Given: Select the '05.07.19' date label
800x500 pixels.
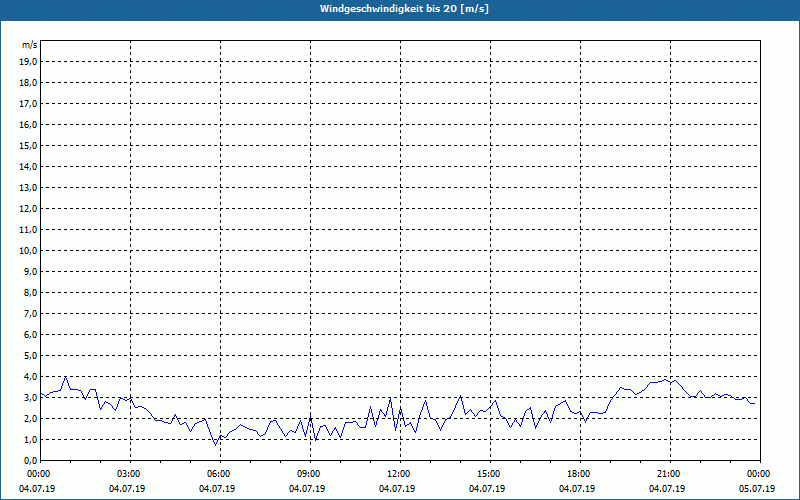Looking at the screenshot, I should [757, 489].
